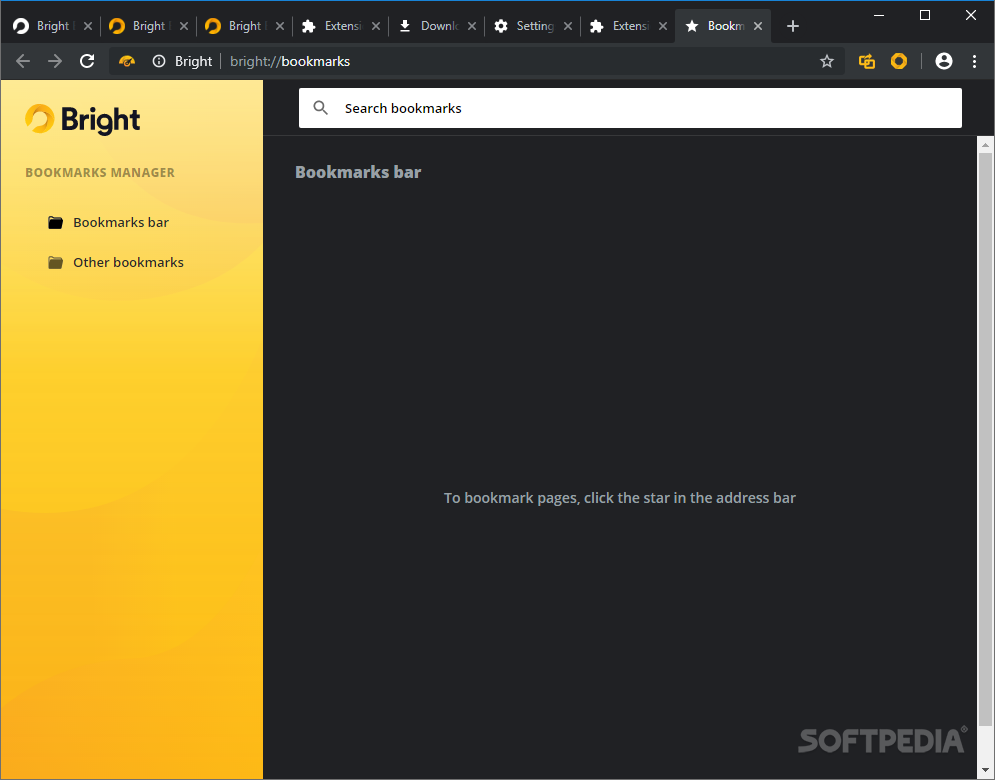Open the yellow Bright ring extension icon
The height and width of the screenshot is (780, 995).
pos(899,61)
